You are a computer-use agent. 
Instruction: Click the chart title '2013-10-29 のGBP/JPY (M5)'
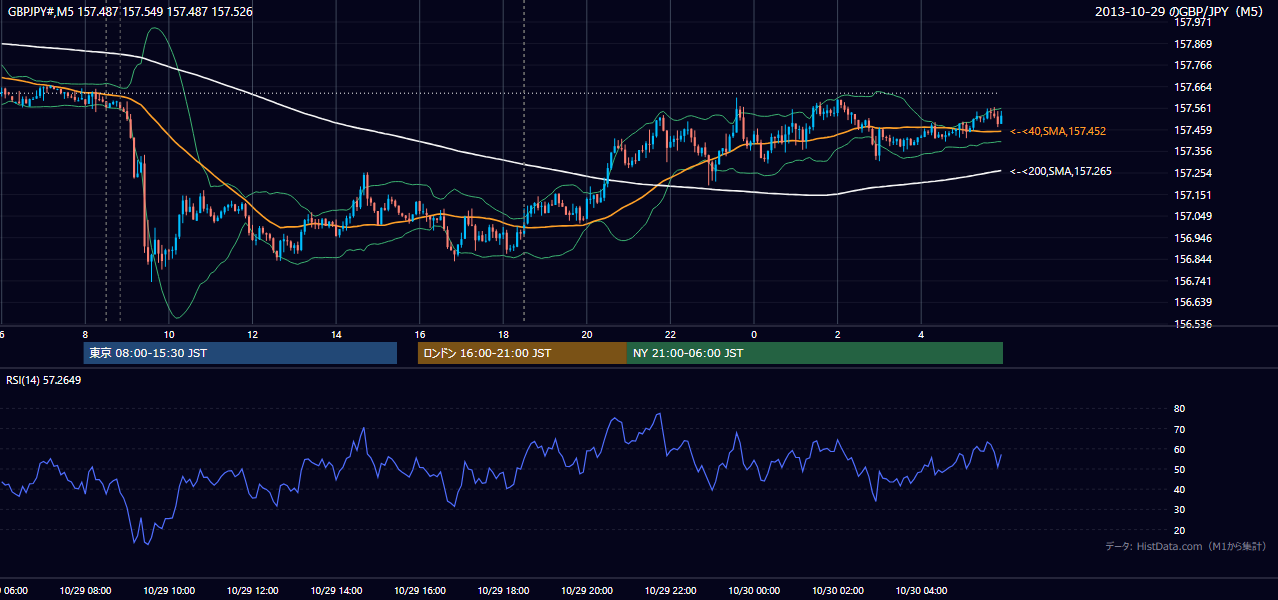pyautogui.click(x=1181, y=12)
